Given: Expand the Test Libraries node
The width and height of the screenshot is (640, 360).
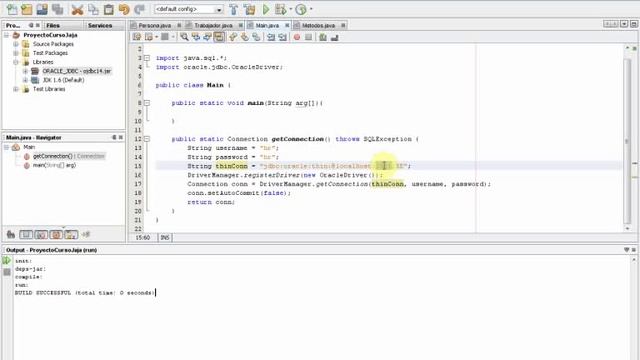Looking at the screenshot, I should 16,89.
